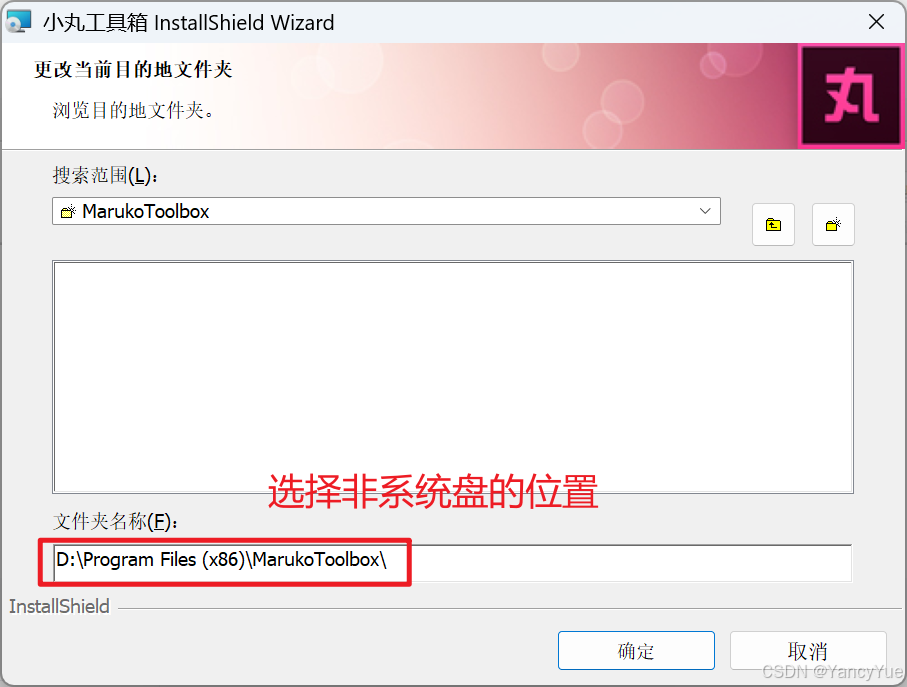Image resolution: width=907 pixels, height=687 pixels.
Task: Close the InstallShield Wizard window
Action: (x=876, y=22)
